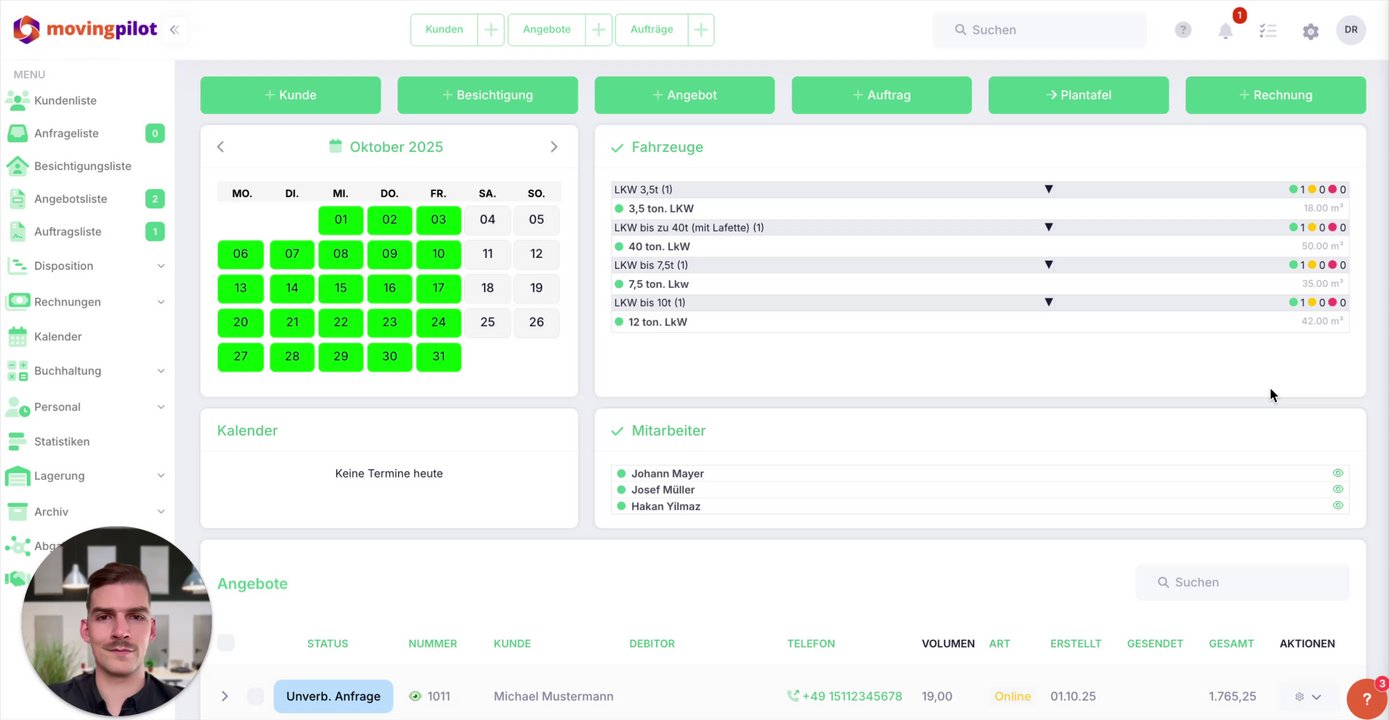Click the help question mark icon in header

(x=1183, y=30)
